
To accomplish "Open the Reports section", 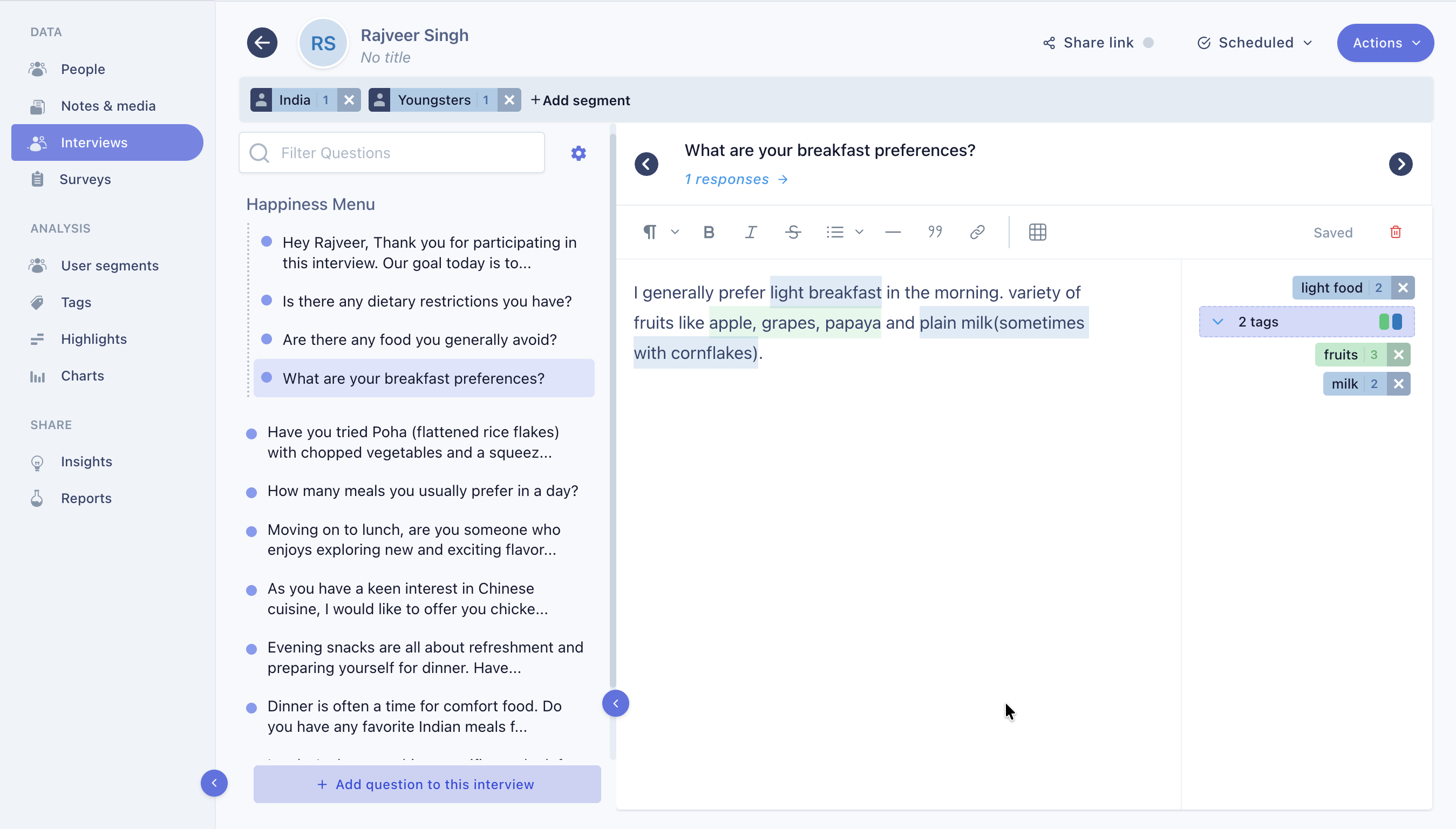I will 86,498.
